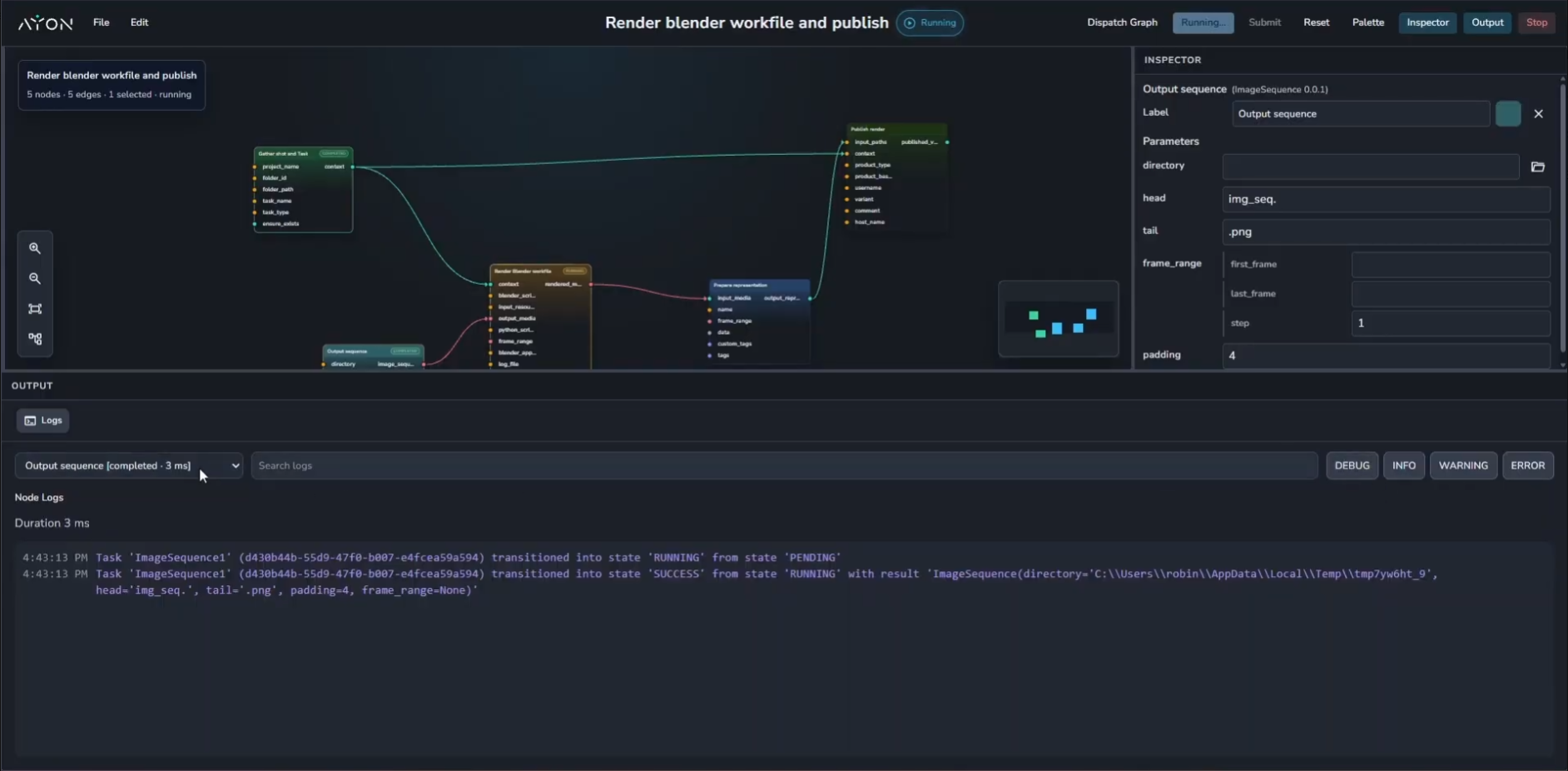Select the Output sequence node header
1568x771 pixels.
click(373, 351)
